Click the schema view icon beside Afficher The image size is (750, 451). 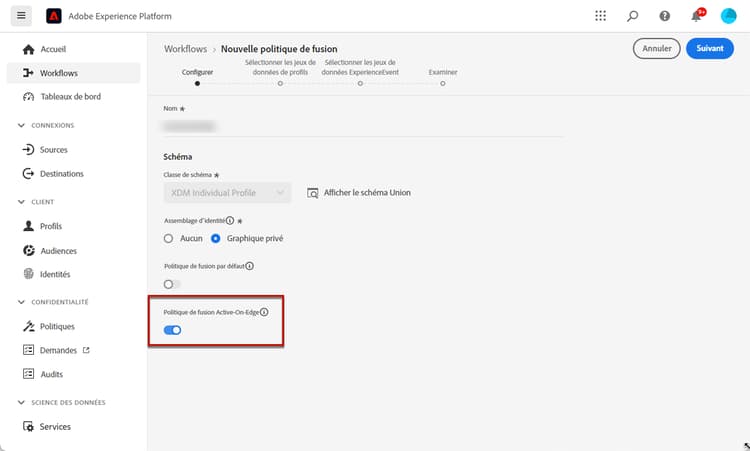(312, 193)
